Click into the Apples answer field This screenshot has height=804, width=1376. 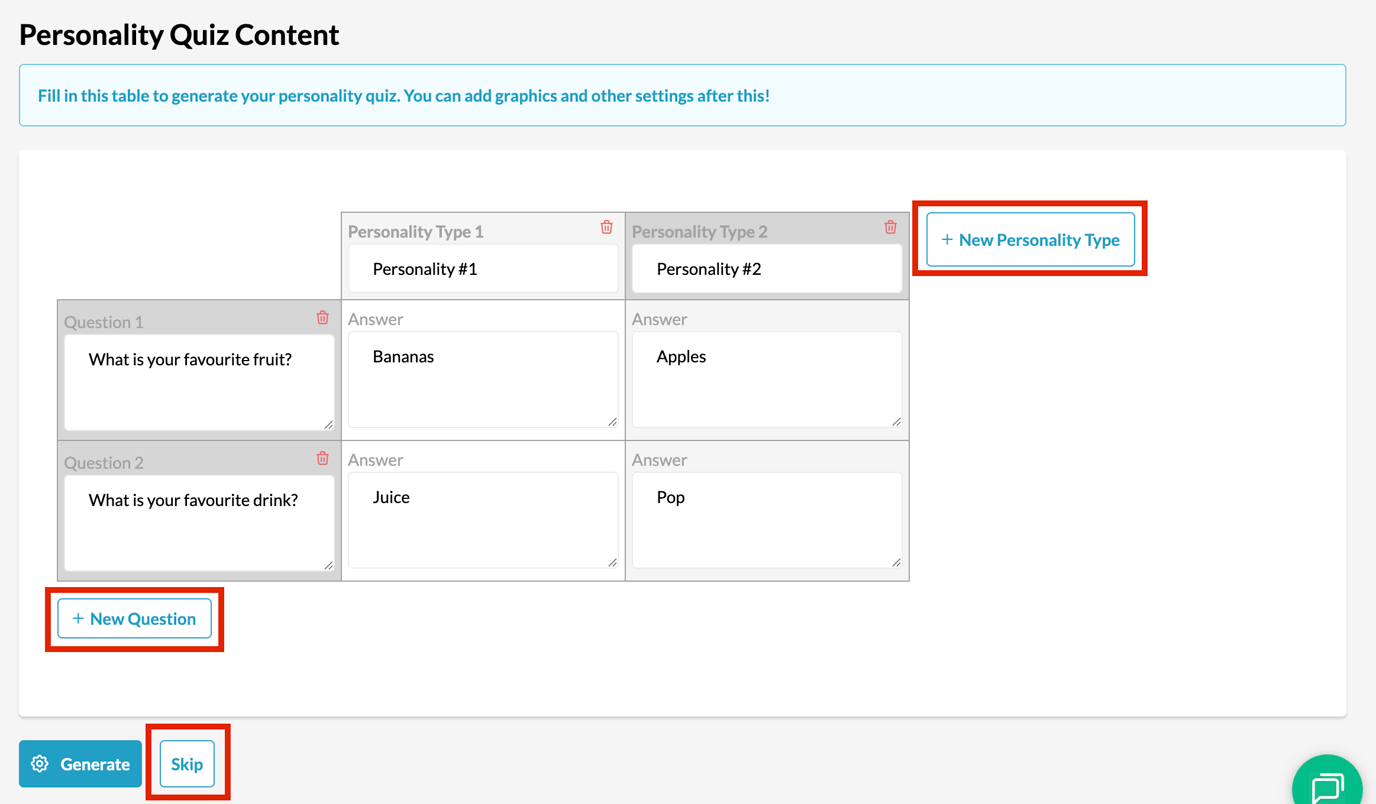tap(767, 380)
